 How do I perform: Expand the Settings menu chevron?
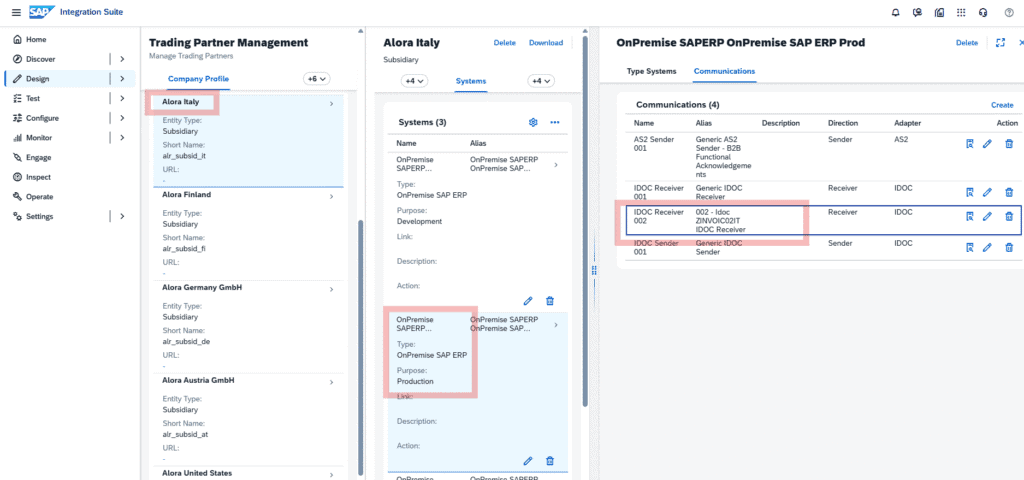[x=122, y=216]
